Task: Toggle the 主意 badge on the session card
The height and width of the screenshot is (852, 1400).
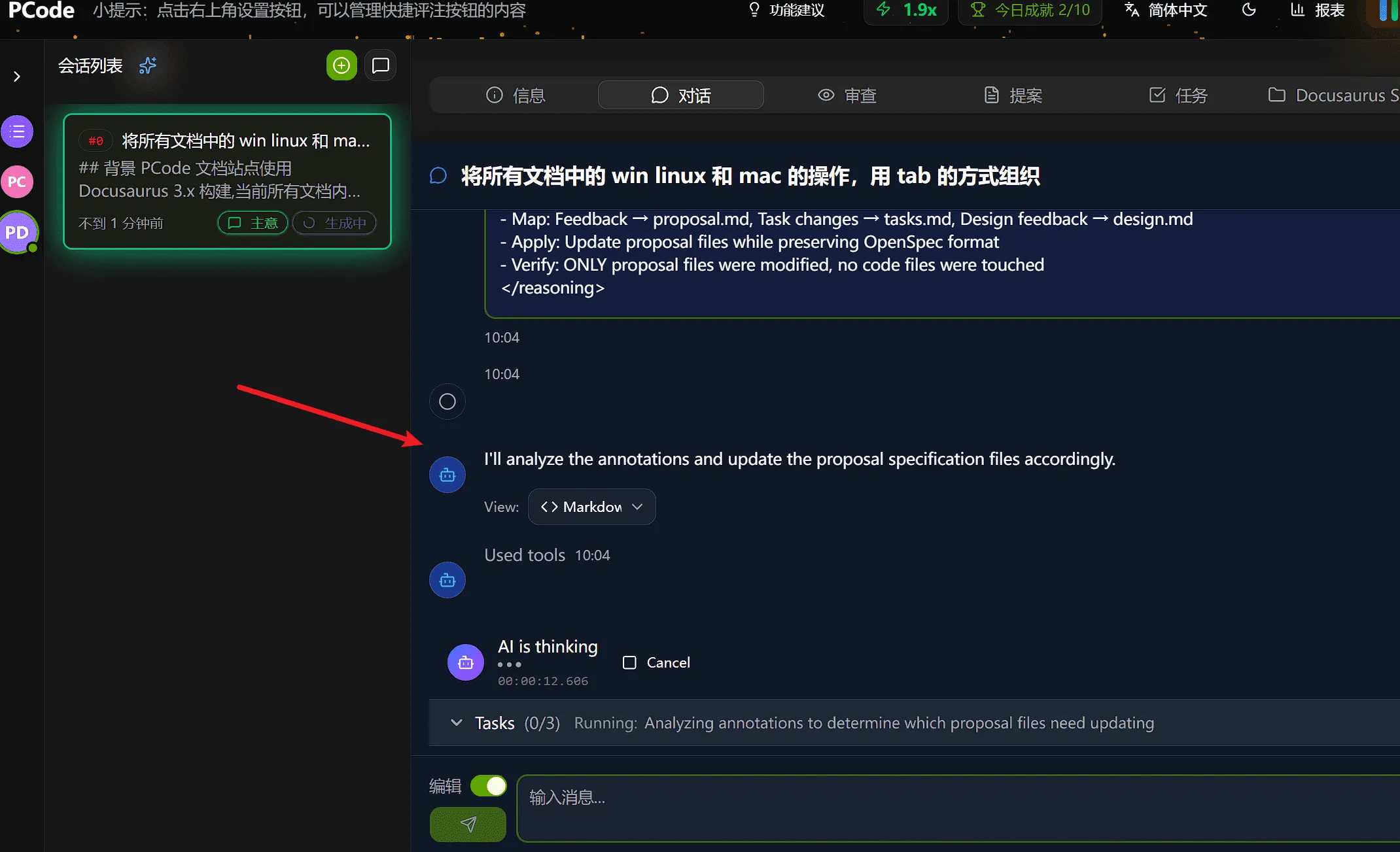Action: [x=252, y=222]
